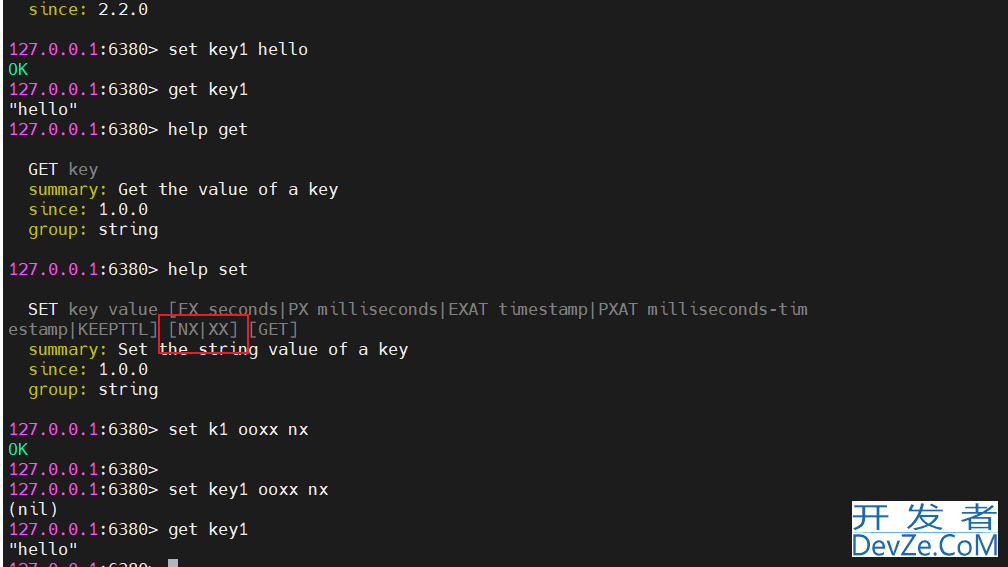Click the 'help get' command text

208,130
